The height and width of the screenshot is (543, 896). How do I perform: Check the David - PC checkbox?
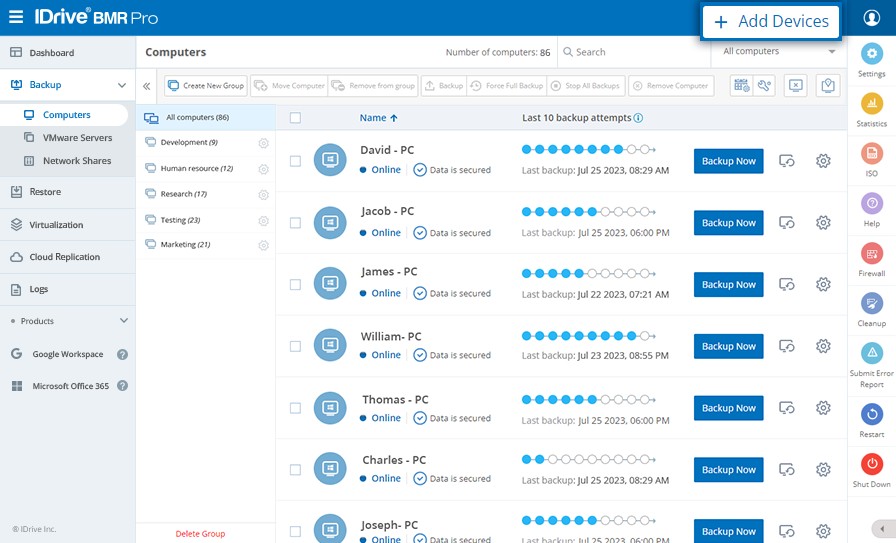tap(295, 161)
